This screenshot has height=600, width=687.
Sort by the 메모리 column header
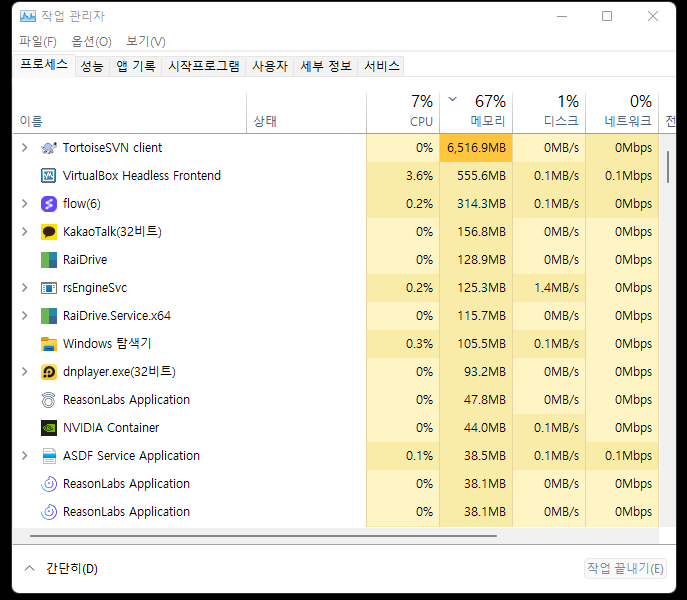point(476,113)
